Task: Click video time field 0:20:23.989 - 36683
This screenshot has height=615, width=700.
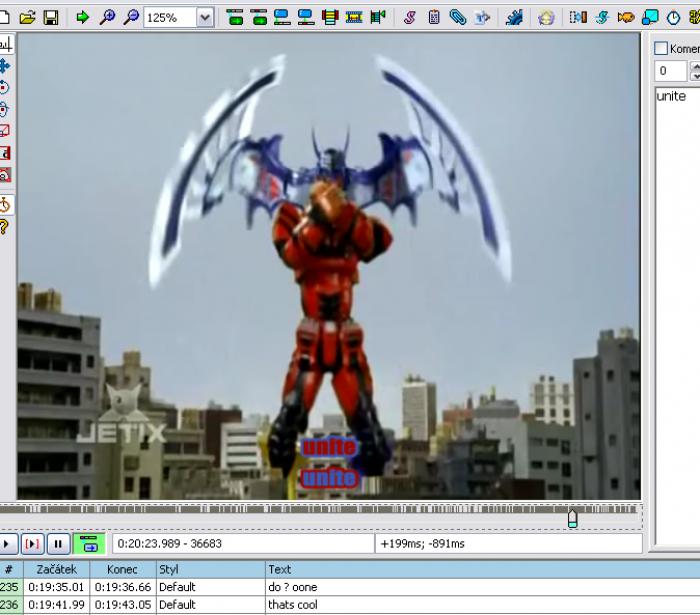Action: pyautogui.click(x=243, y=544)
